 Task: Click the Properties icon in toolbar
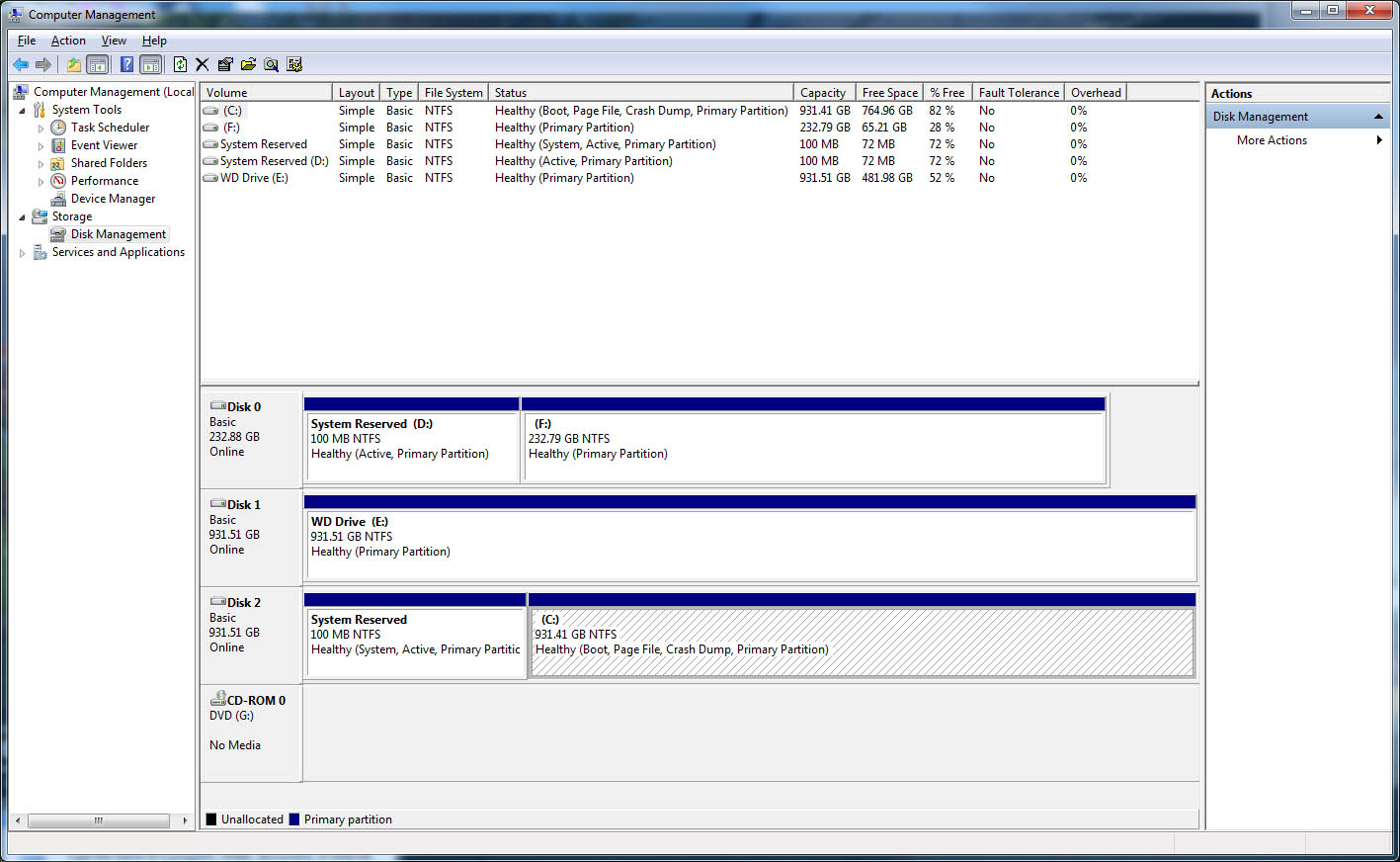click(x=225, y=64)
